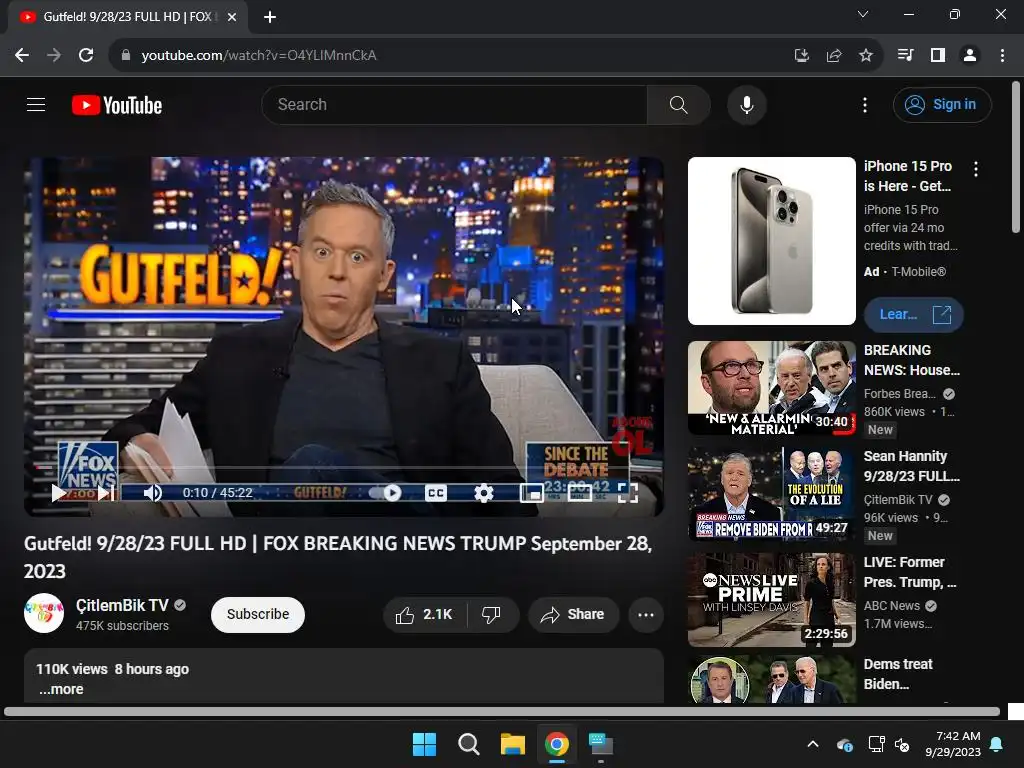
Task: Reload the YouTube page
Action: point(86,55)
